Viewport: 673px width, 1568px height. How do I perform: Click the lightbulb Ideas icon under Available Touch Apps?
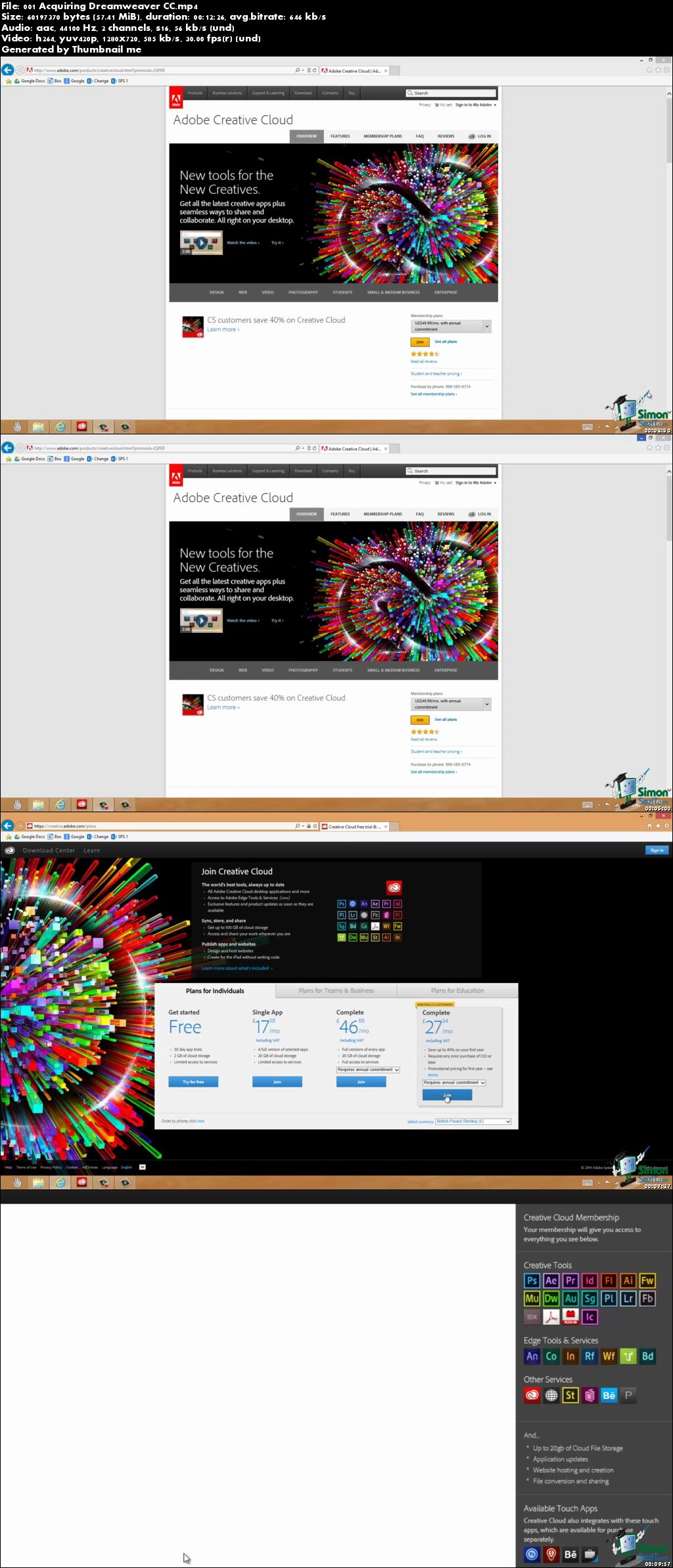(x=551, y=1554)
